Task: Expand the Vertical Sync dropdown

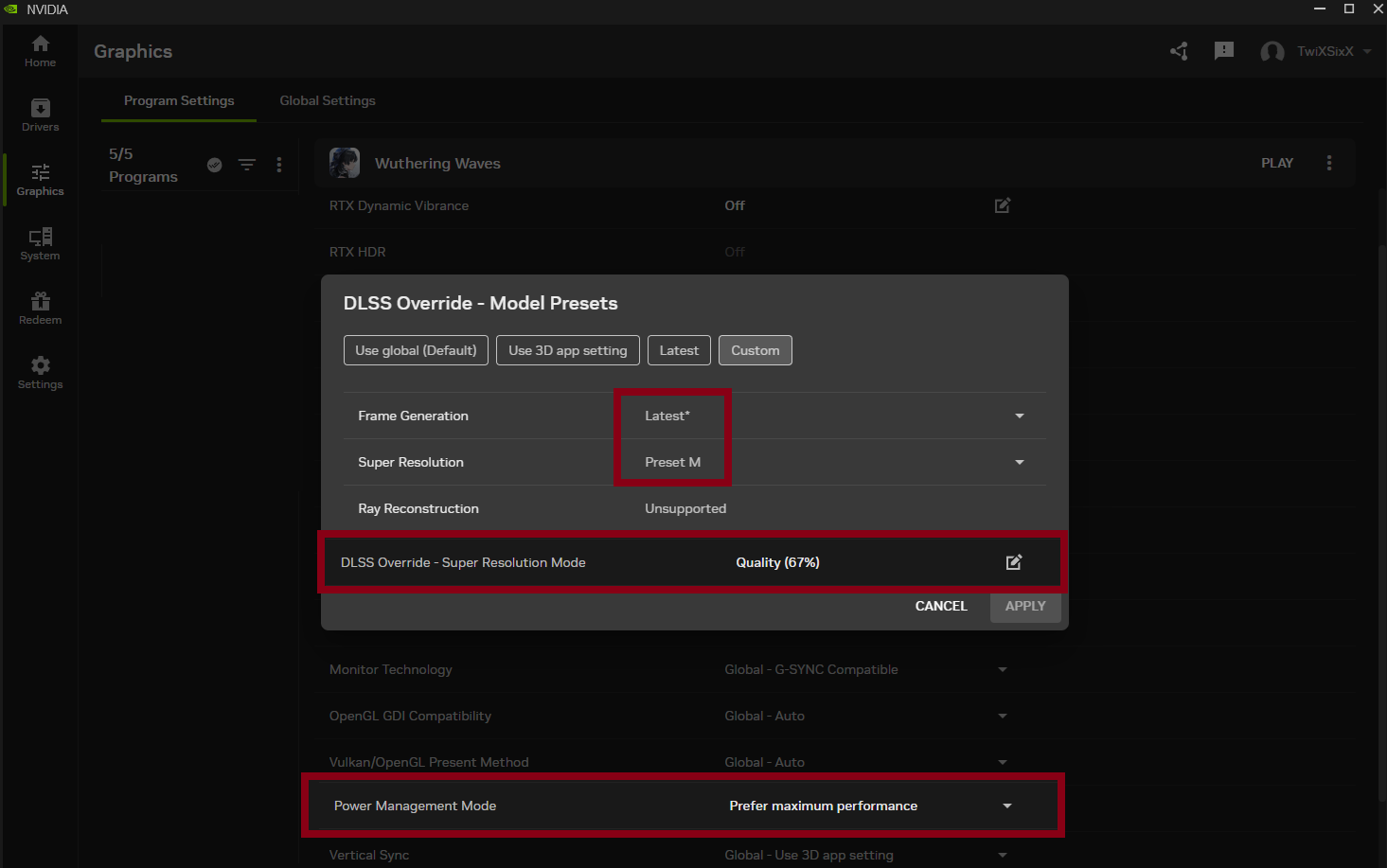Action: pyautogui.click(x=1003, y=855)
